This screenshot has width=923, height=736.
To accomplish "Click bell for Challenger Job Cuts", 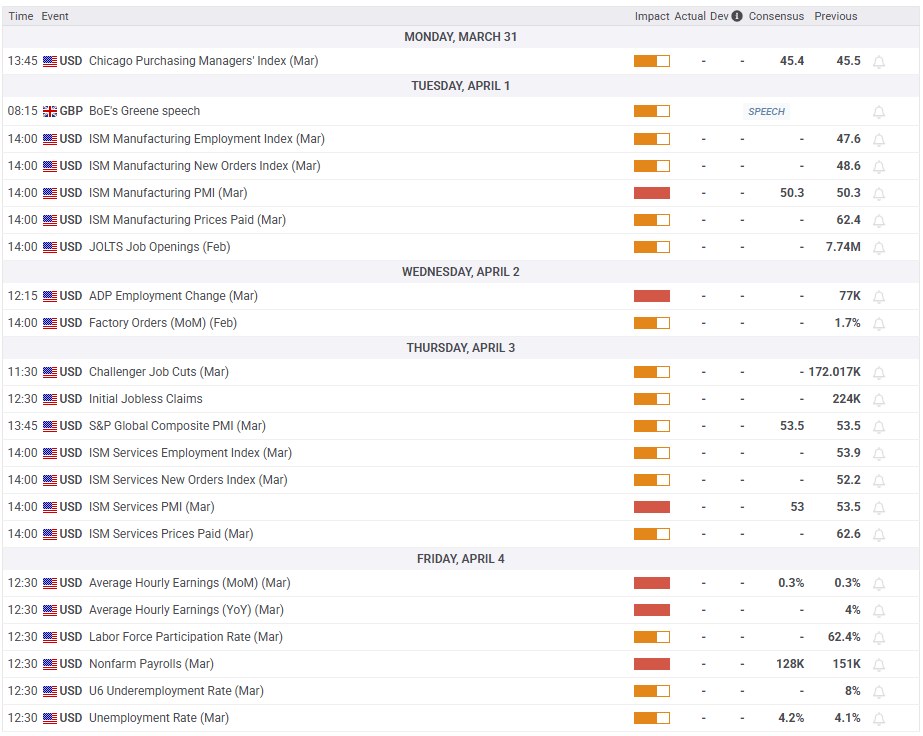I will coord(879,373).
